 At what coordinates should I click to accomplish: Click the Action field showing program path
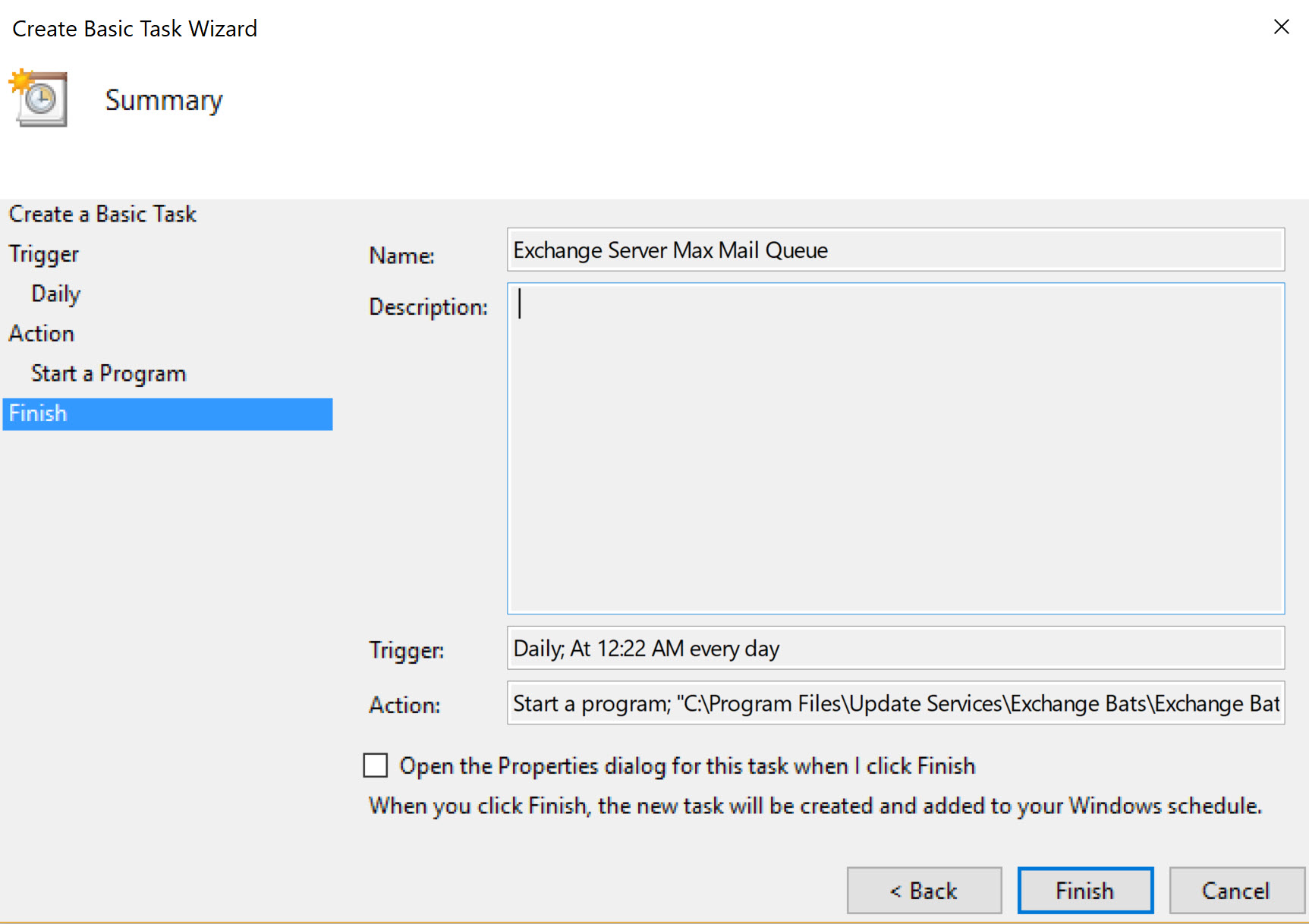pyautogui.click(x=895, y=703)
